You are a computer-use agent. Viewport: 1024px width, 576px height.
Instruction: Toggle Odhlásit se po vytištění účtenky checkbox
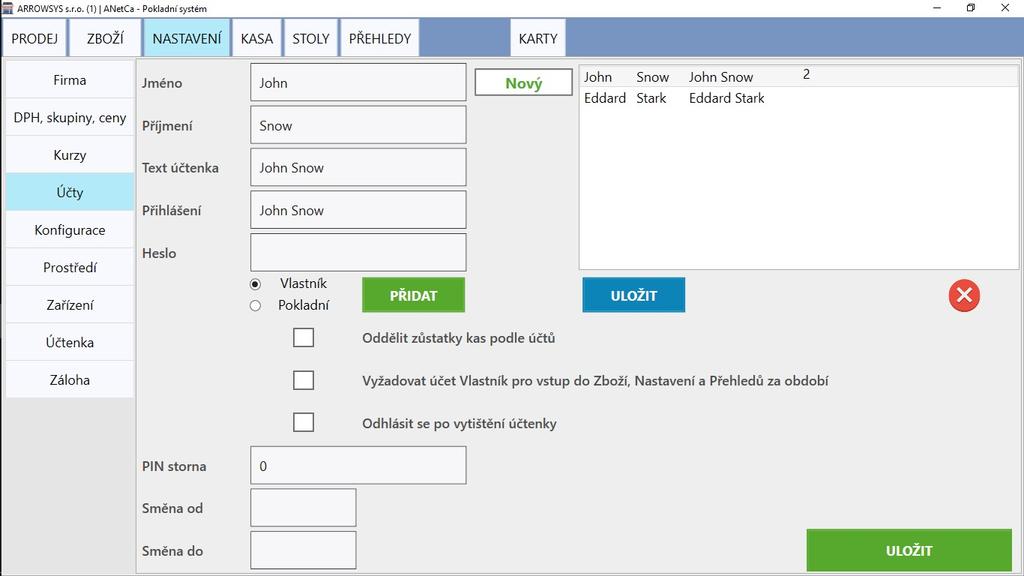coord(303,423)
